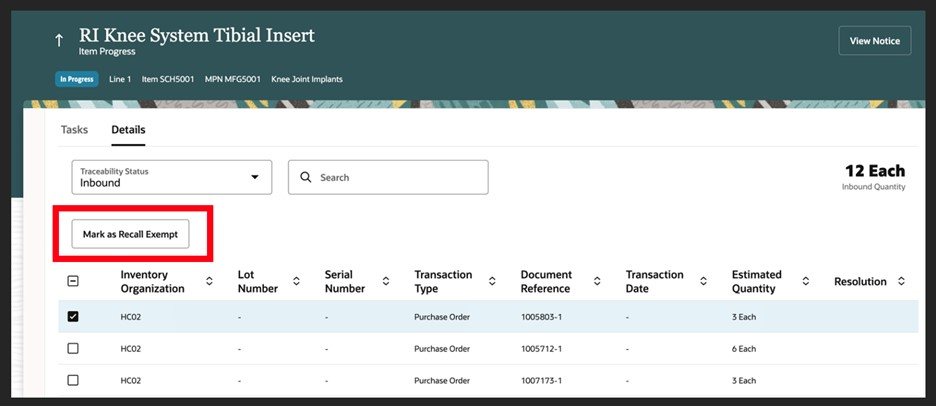The image size is (936, 406).
Task: Uncheck the row for document 1005803-1
Action: 73,317
